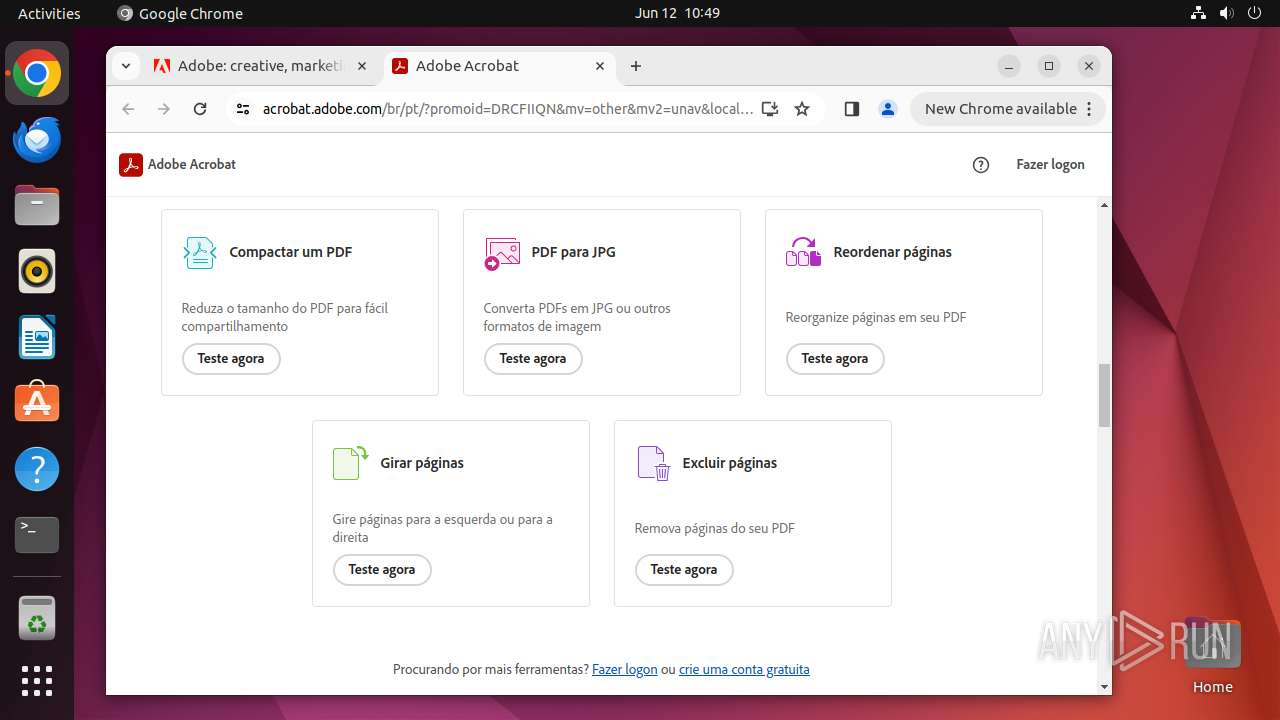The height and width of the screenshot is (720, 1280).
Task: Click the scrollbar up arrow
Action: 1104,205
